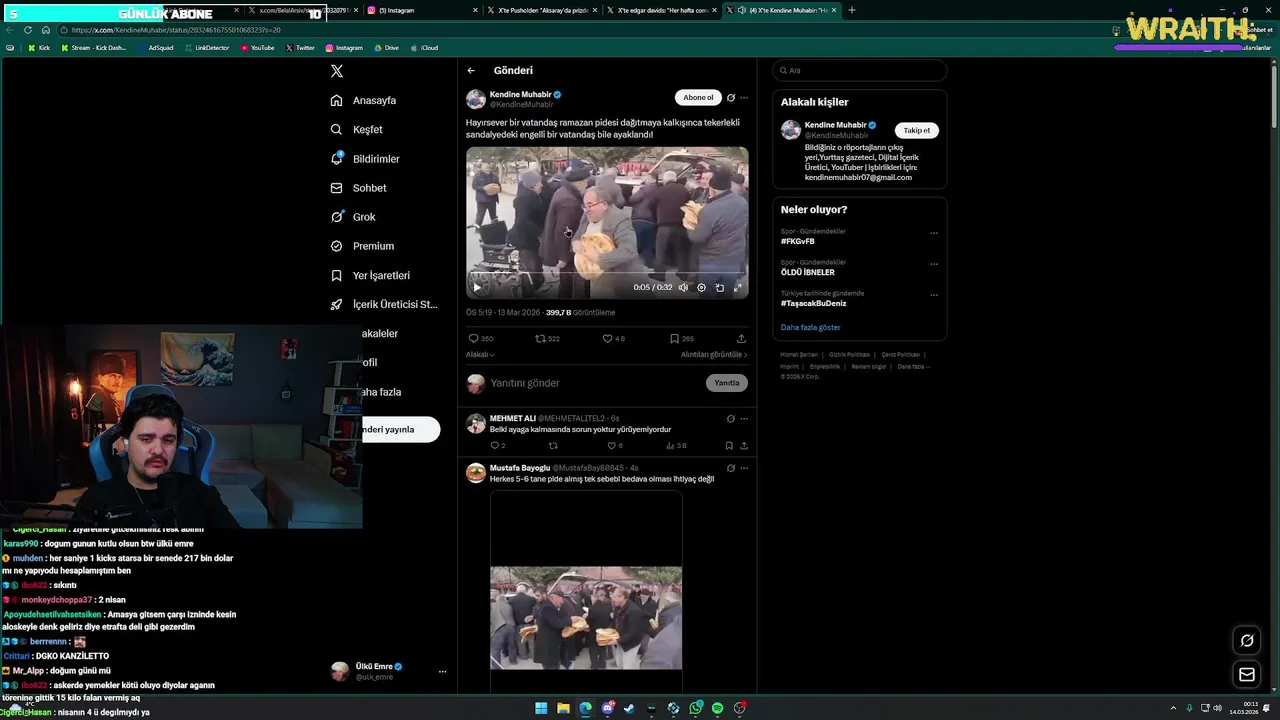Click Takip et for Kendine Muhabir
The width and height of the screenshot is (1280, 720).
[916, 130]
